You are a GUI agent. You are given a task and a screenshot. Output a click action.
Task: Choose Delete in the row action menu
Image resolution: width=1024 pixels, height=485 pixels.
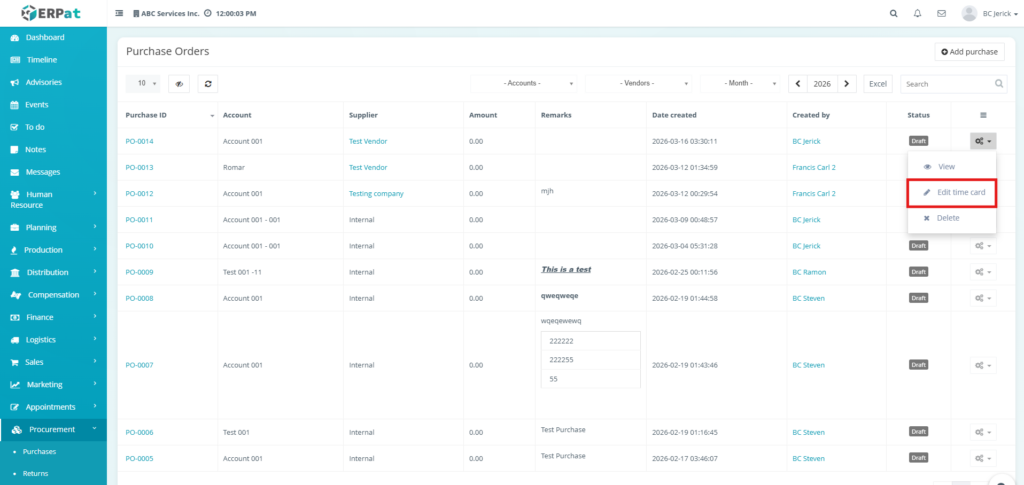pos(947,218)
